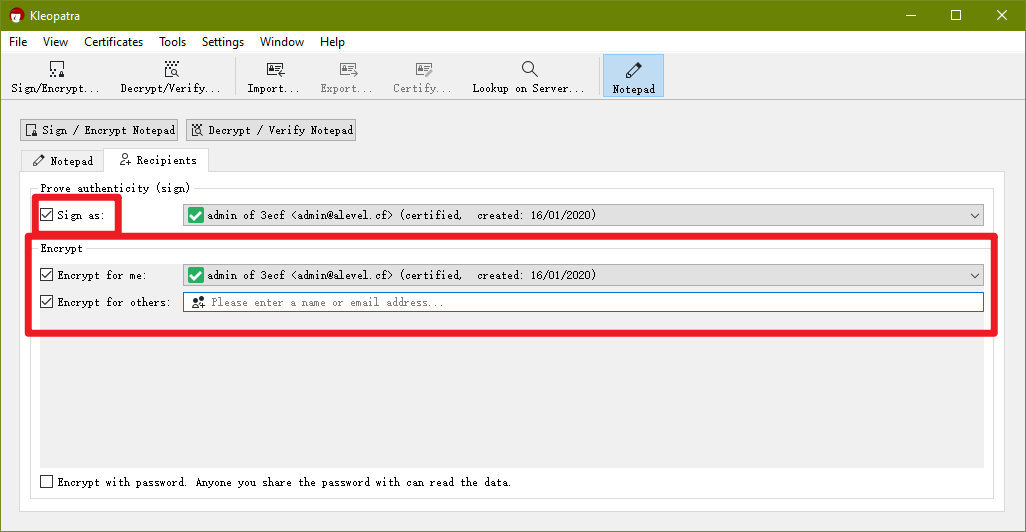This screenshot has height=532, width=1026.
Task: Open the Window menu
Action: coord(282,42)
